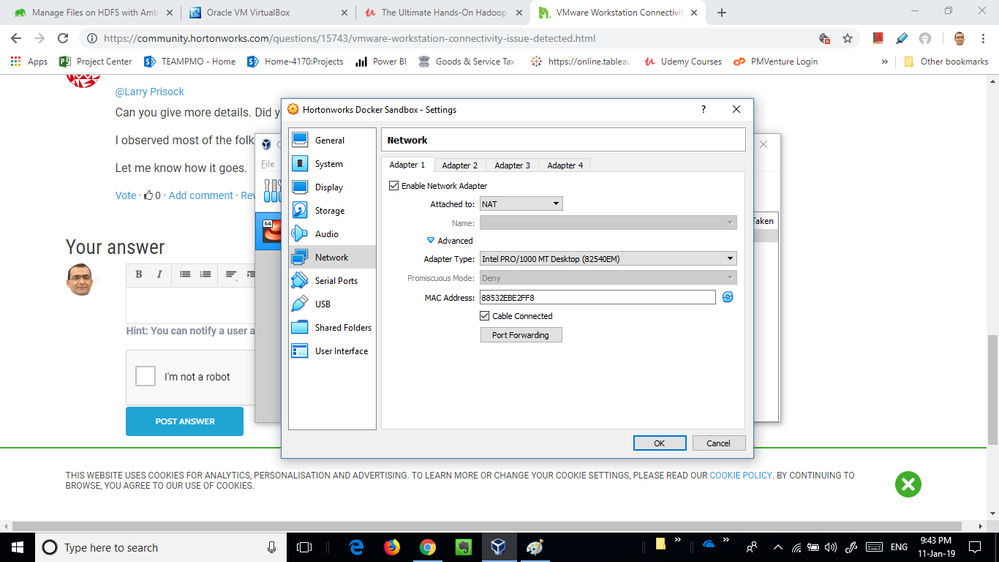This screenshot has width=999, height=562.
Task: Click the browser address bar
Action: pos(446,38)
